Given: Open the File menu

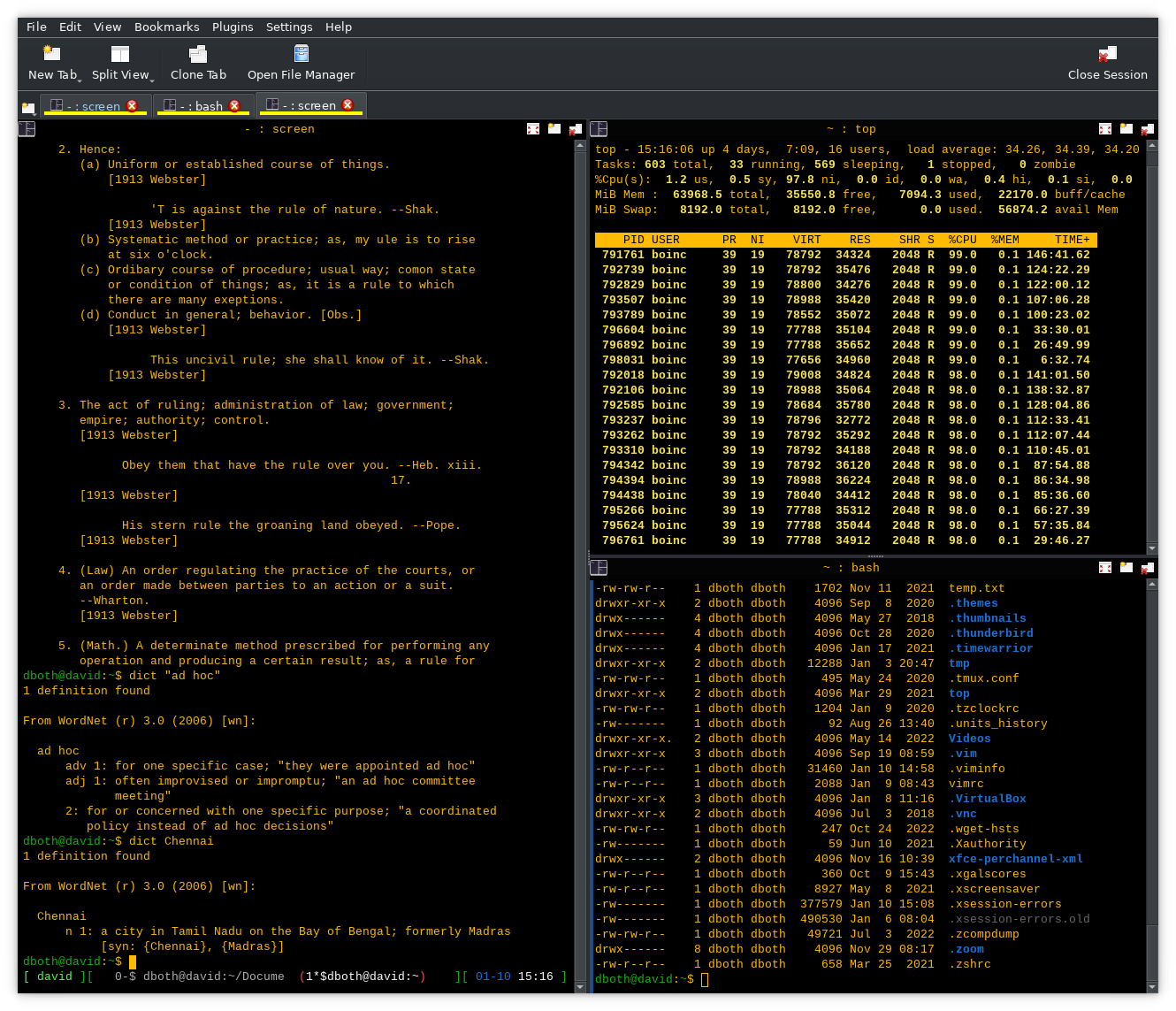Looking at the screenshot, I should pyautogui.click(x=36, y=27).
